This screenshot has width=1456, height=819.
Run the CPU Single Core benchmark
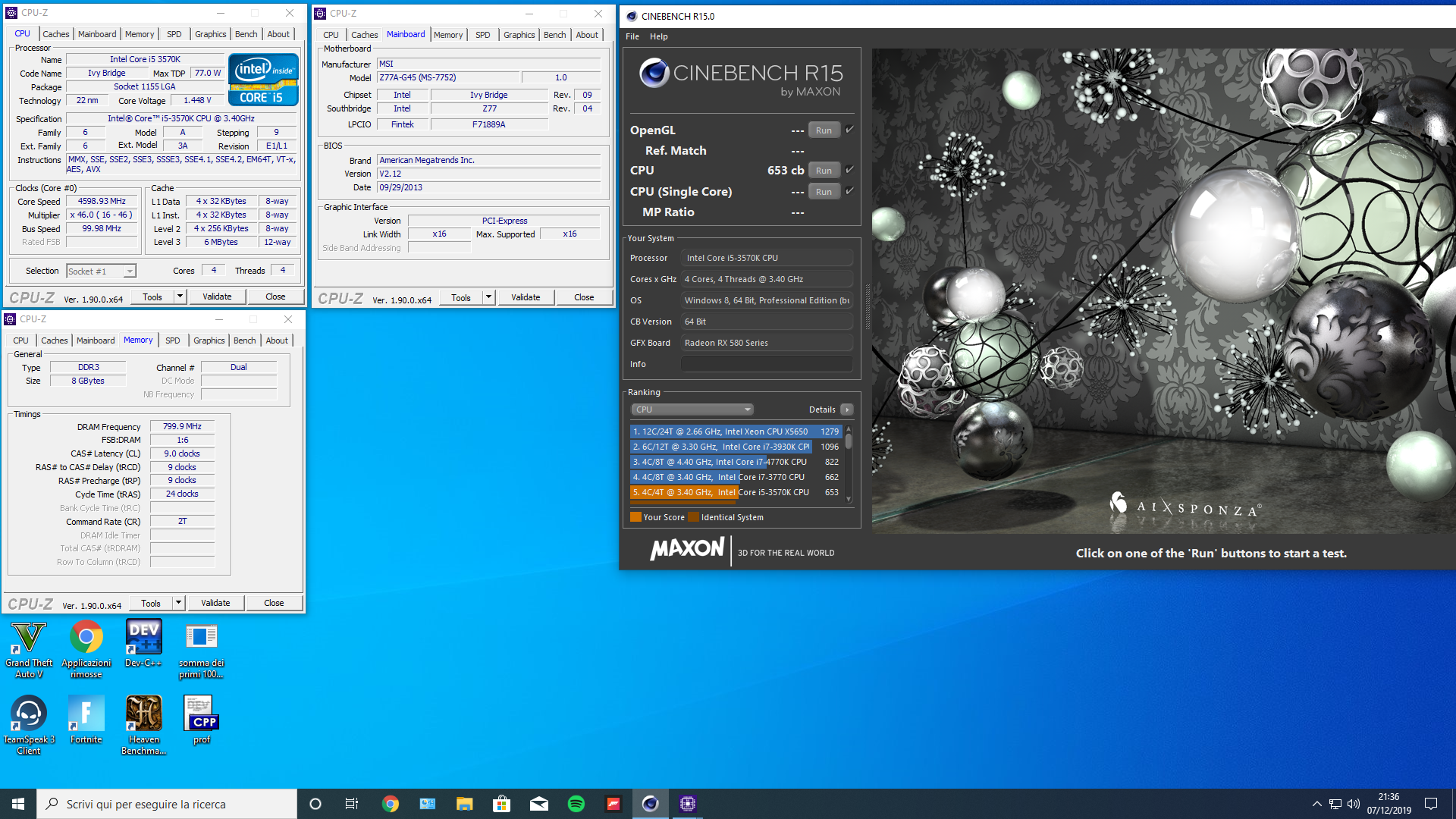824,192
